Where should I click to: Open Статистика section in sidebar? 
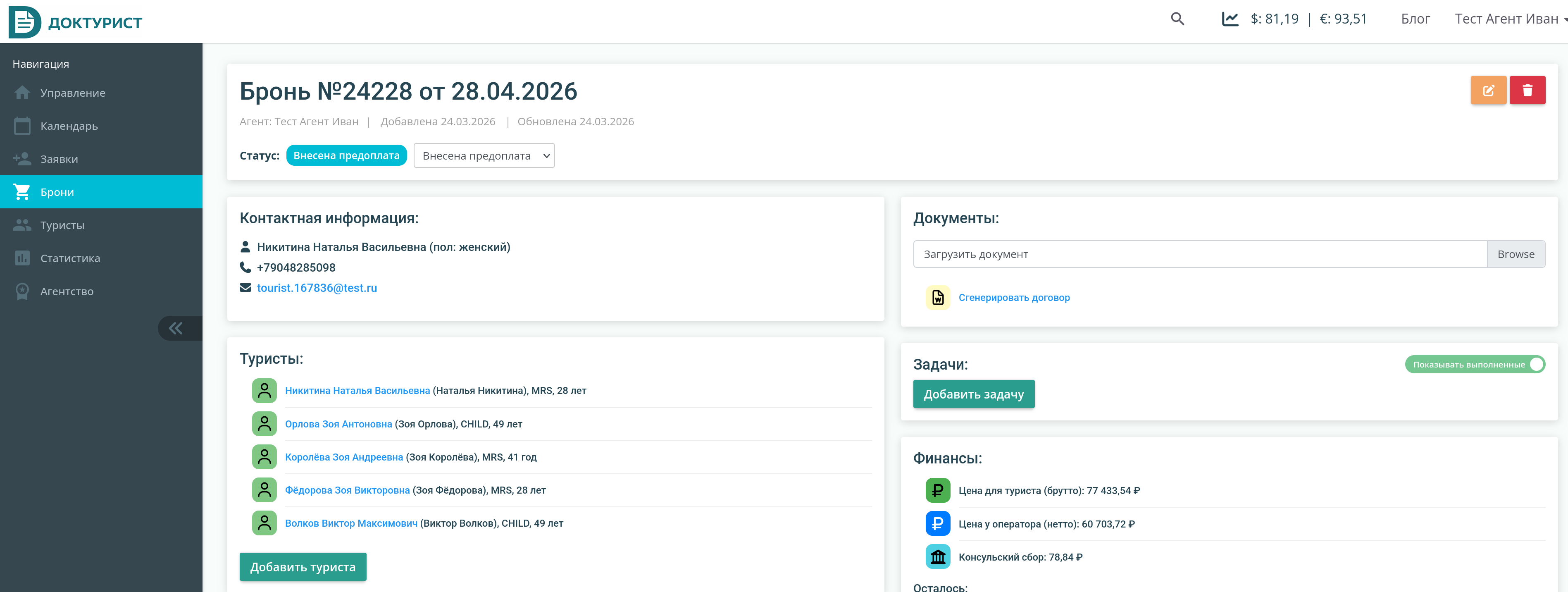[x=70, y=258]
